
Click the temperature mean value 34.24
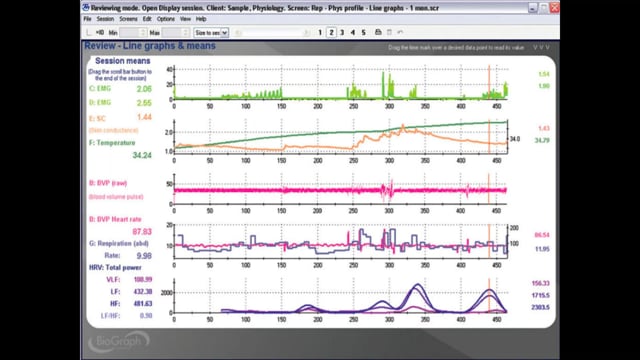pyautogui.click(x=142, y=156)
